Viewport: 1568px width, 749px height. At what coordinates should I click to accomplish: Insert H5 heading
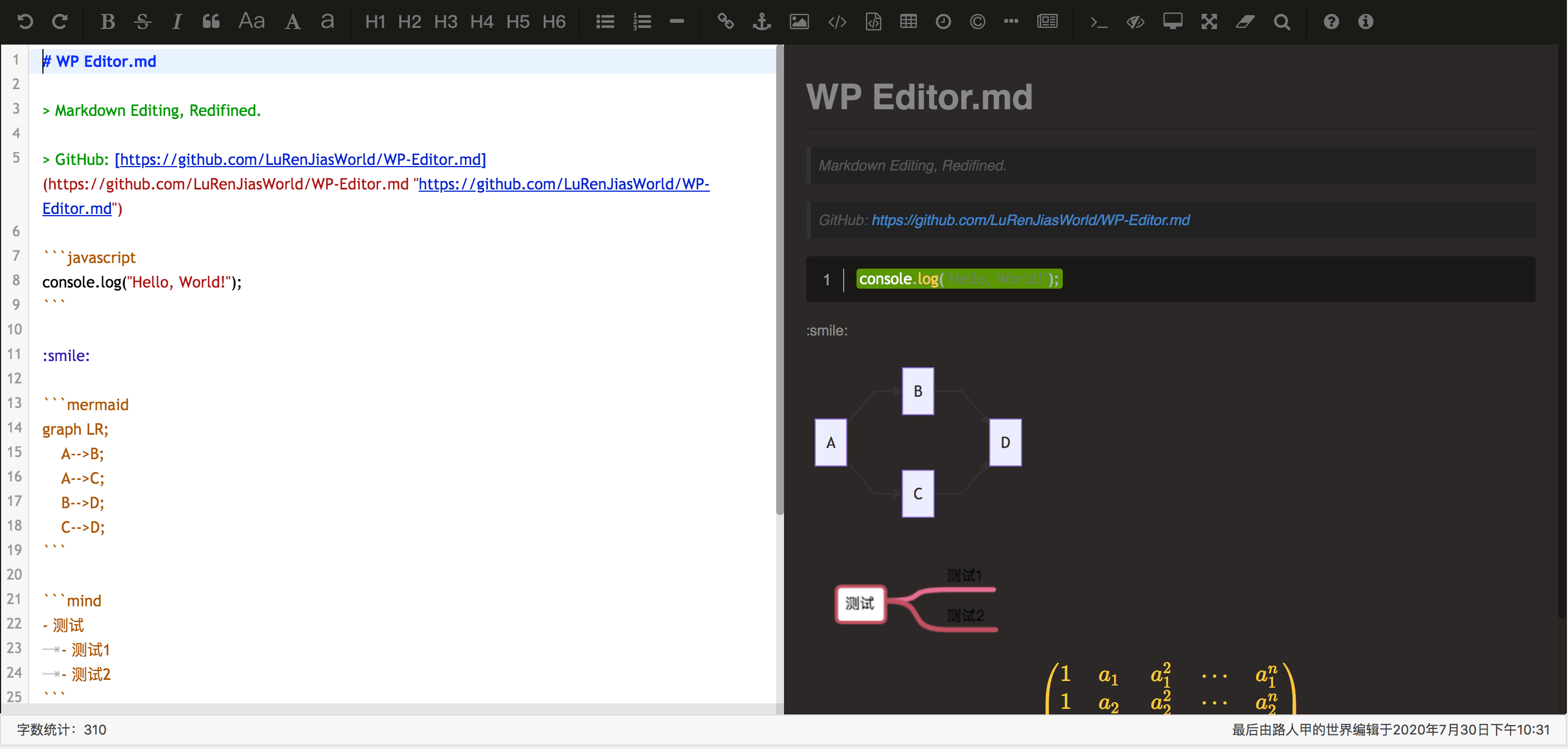[518, 22]
